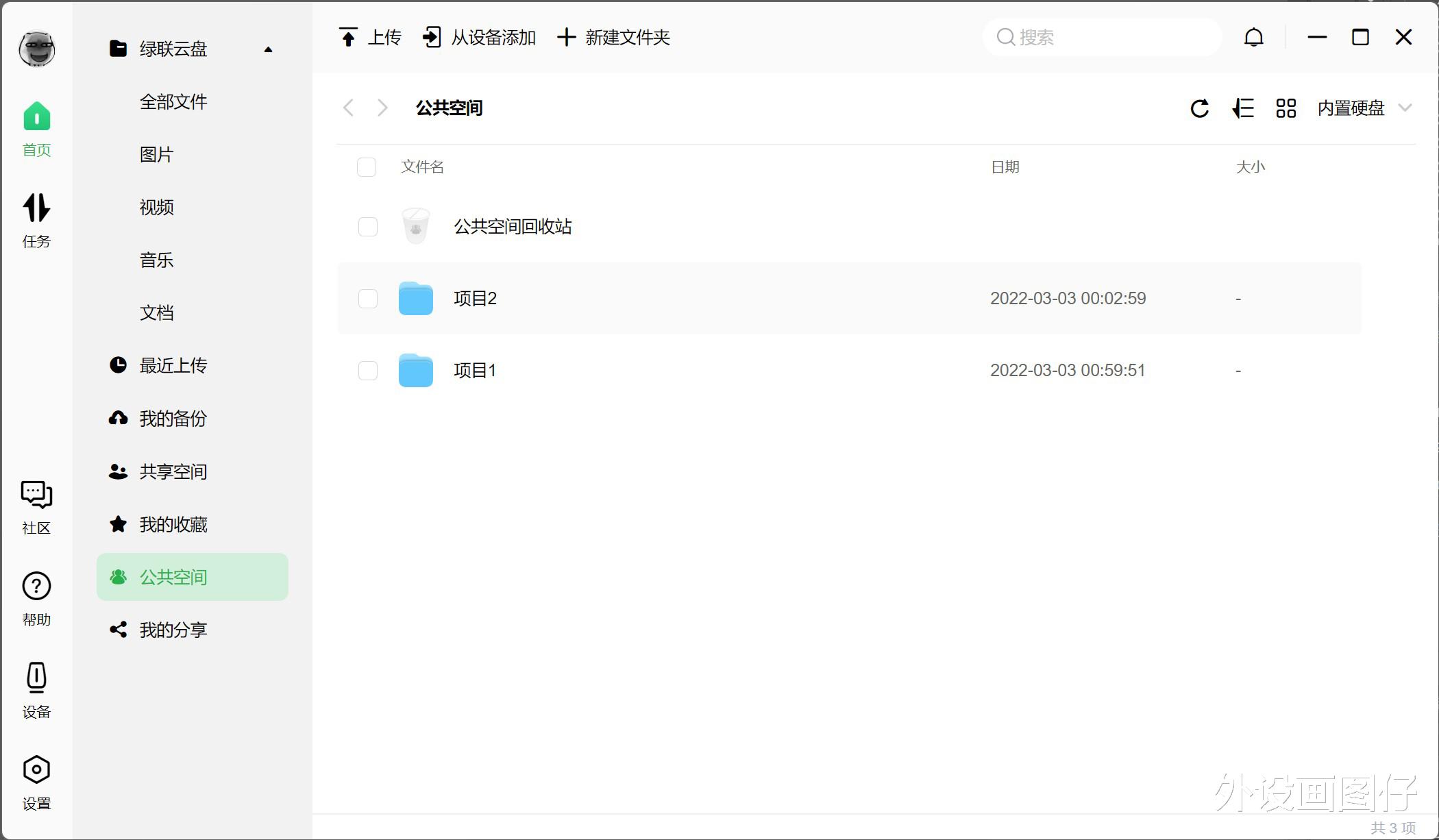The width and height of the screenshot is (1439, 840).
Task: Expand the 内置硬盘 storage dropdown
Action: 1364,108
